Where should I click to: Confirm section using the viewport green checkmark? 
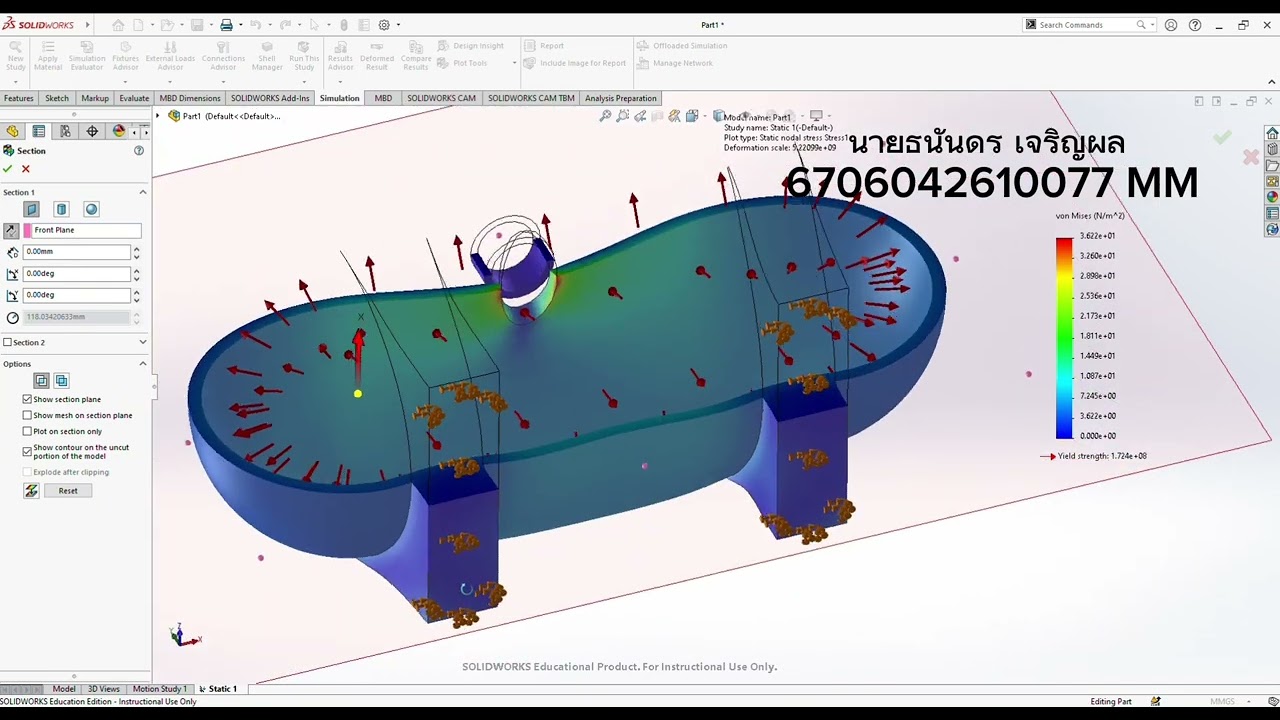click(x=1222, y=137)
